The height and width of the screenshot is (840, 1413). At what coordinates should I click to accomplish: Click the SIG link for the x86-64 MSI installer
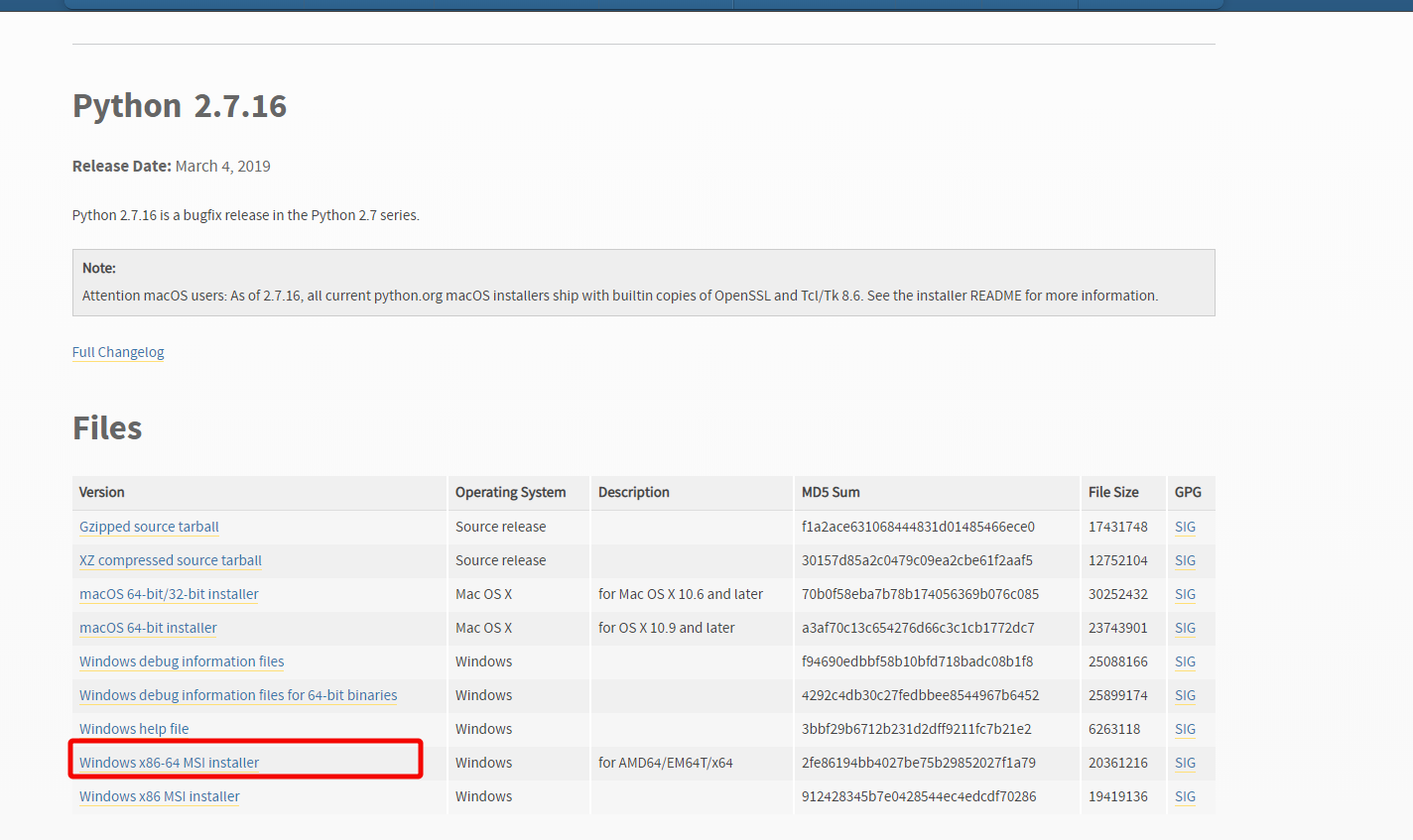[1185, 763]
